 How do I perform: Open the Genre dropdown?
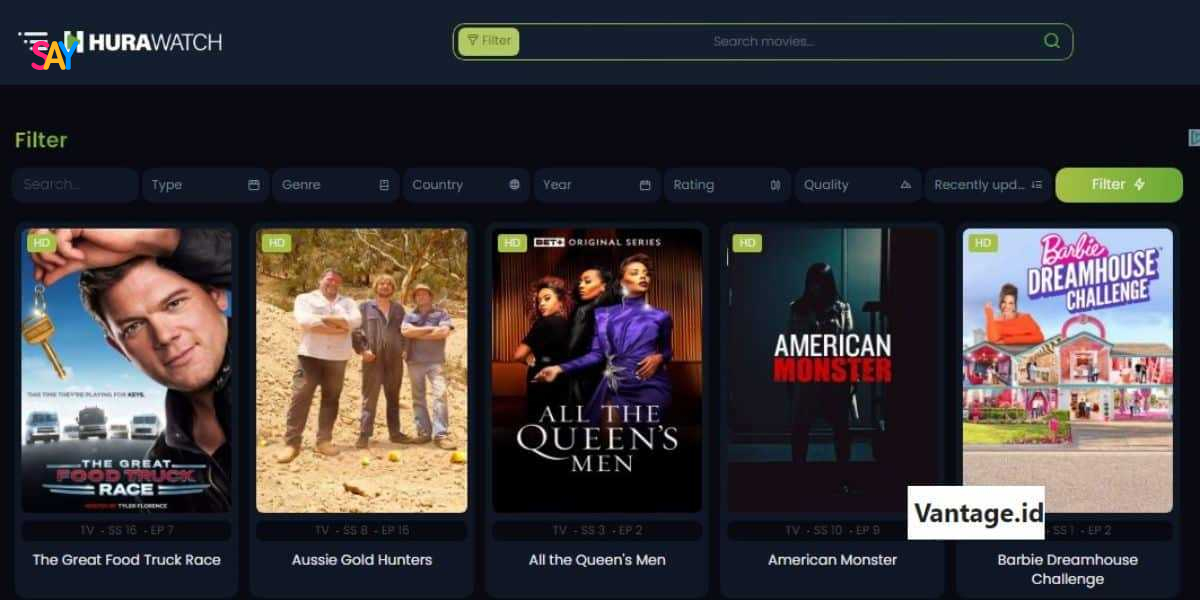pyautogui.click(x=335, y=185)
